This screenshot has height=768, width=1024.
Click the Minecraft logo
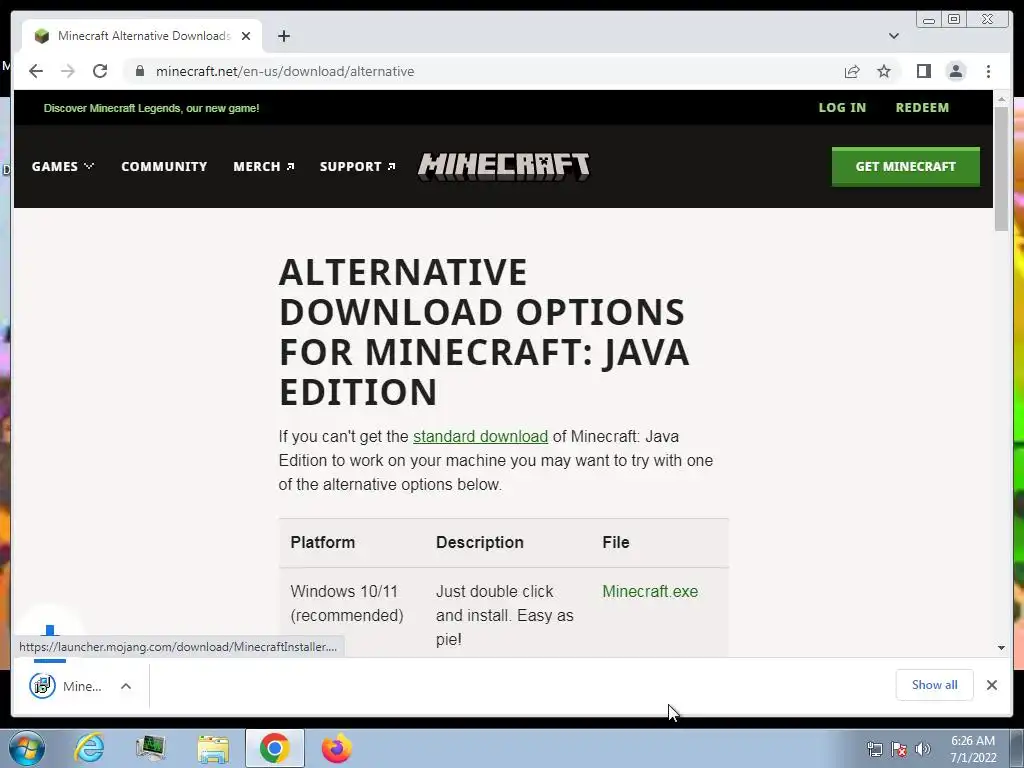click(x=504, y=167)
